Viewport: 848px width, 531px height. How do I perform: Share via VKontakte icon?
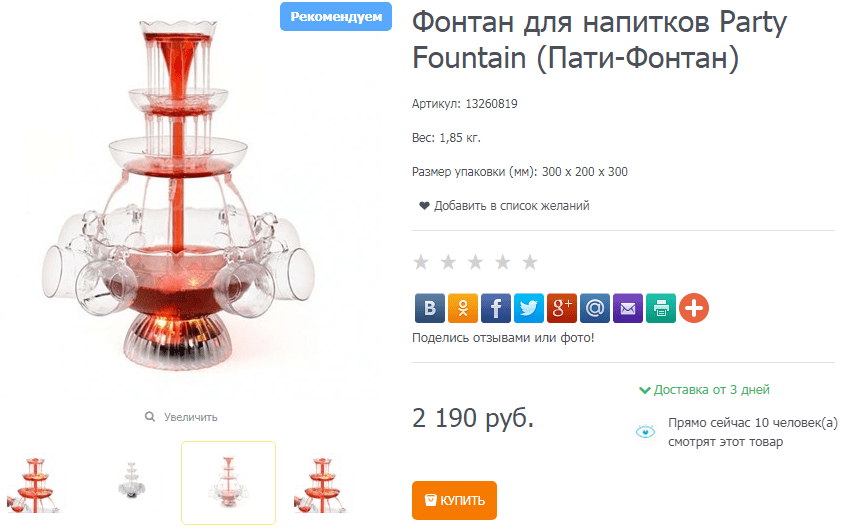(429, 308)
